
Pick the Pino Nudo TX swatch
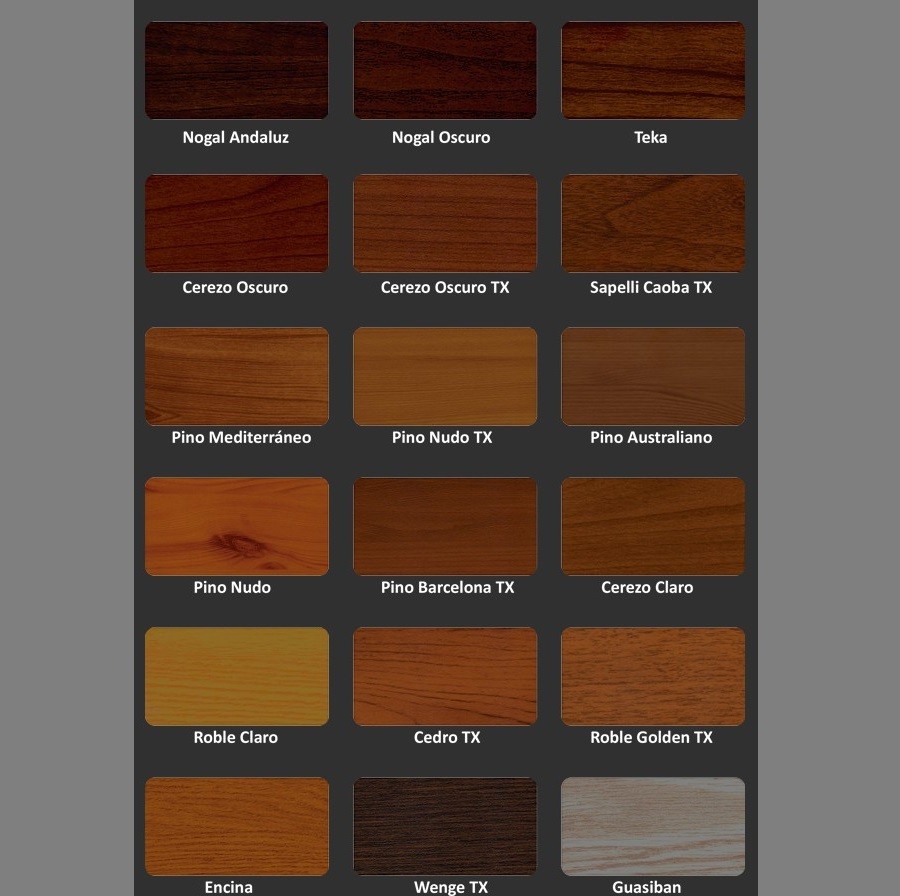point(445,377)
